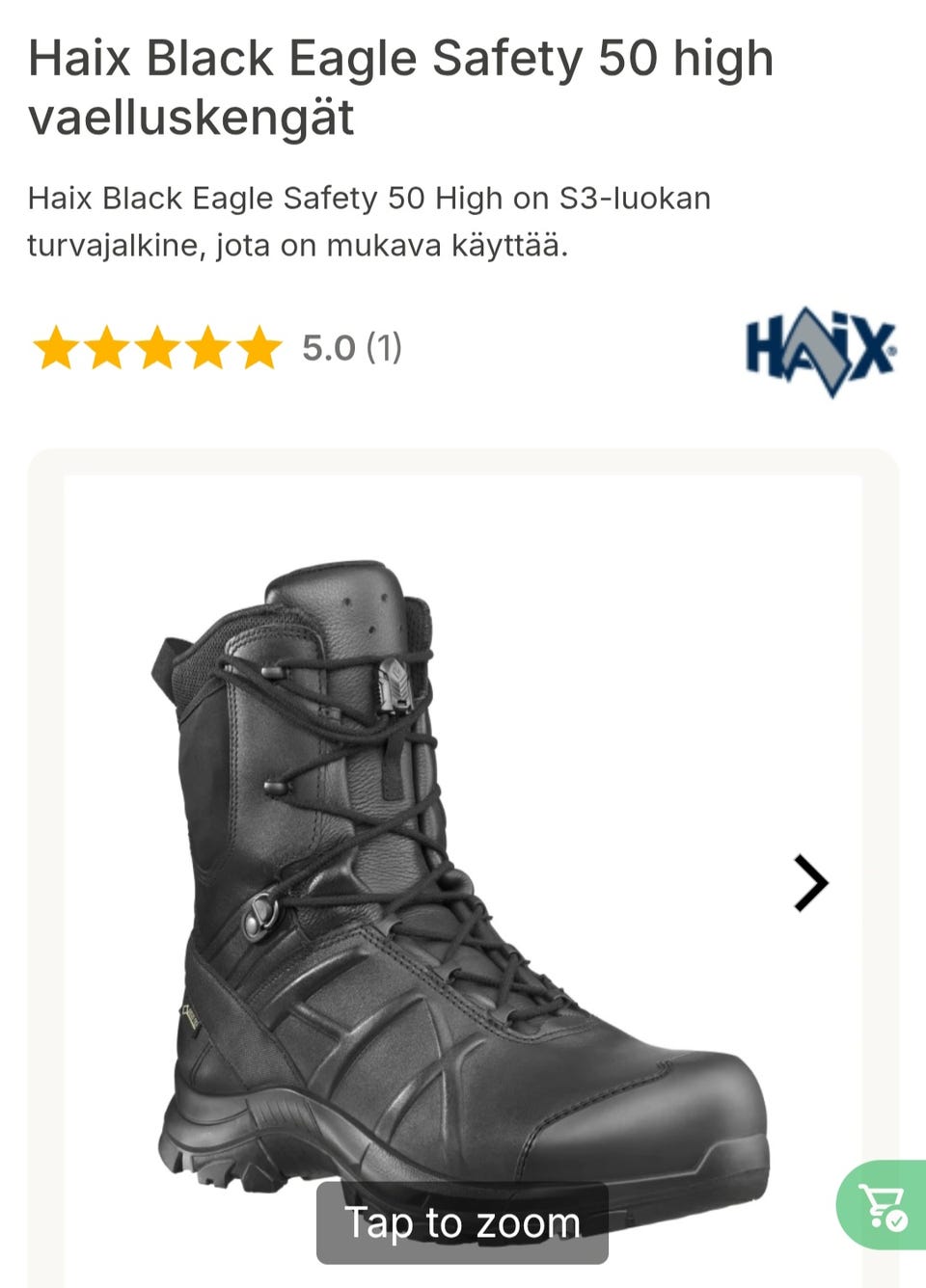Open the (1) review count
Image resolution: width=926 pixels, height=1288 pixels.
(384, 348)
